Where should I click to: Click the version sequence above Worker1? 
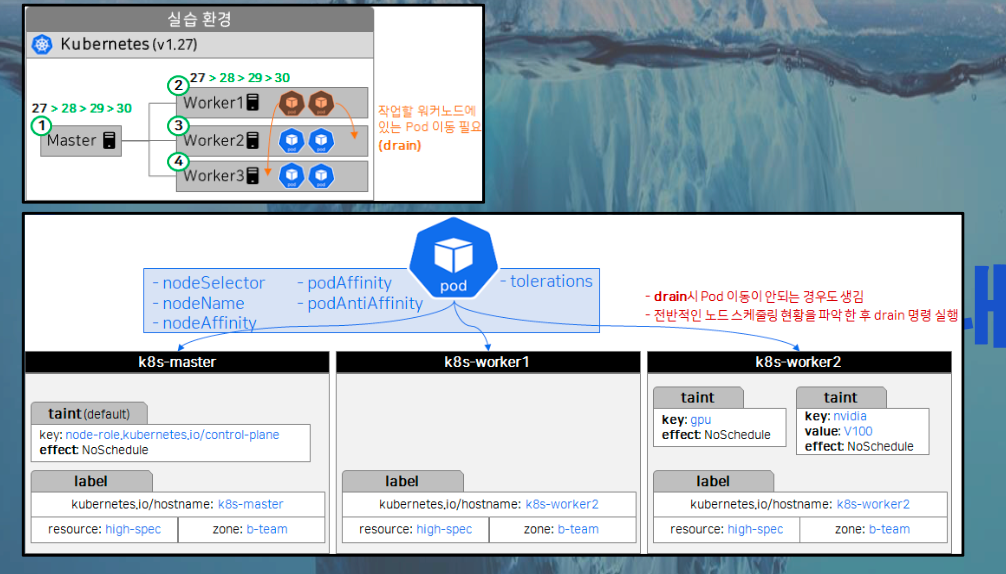pyautogui.click(x=240, y=78)
